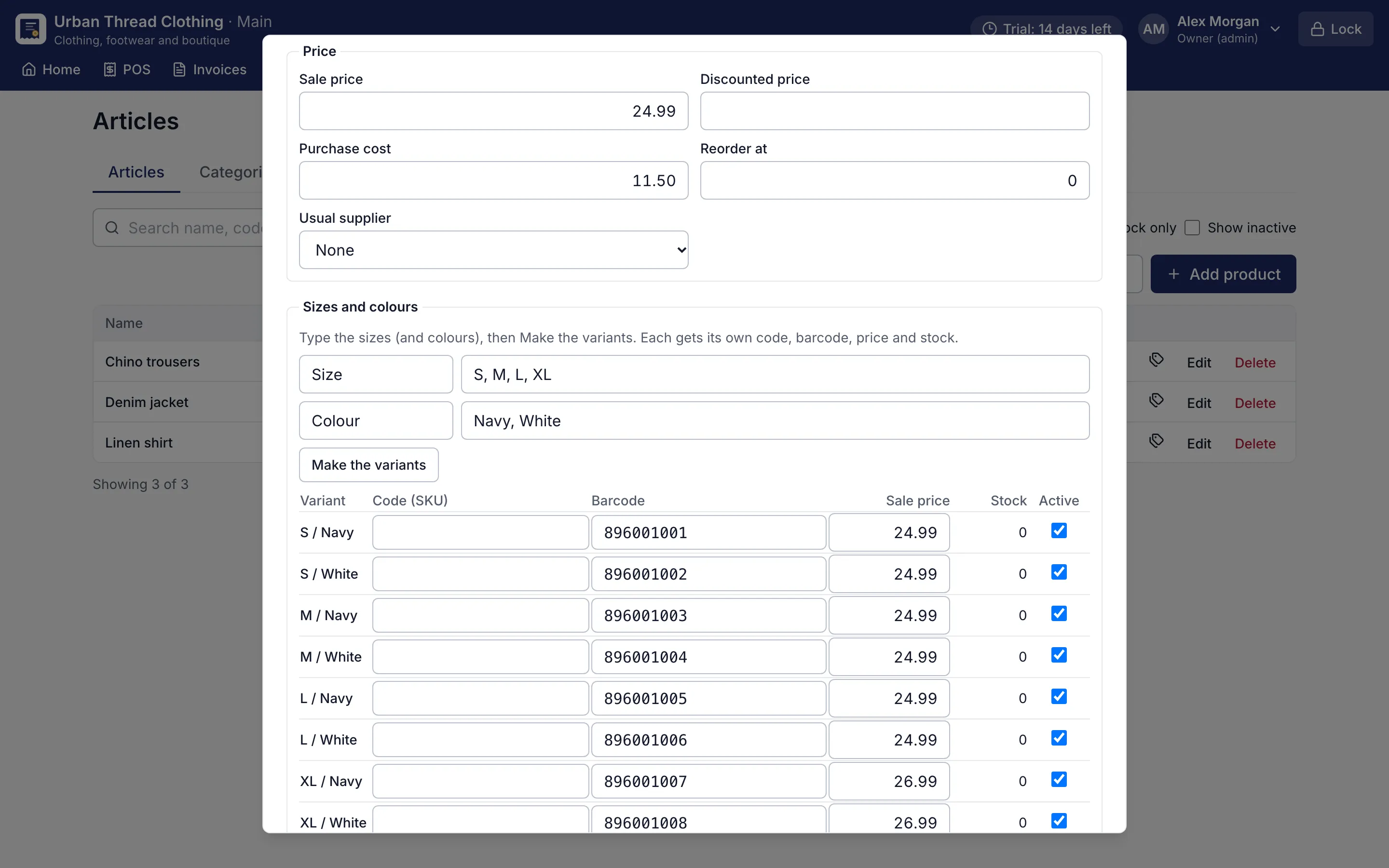This screenshot has width=1389, height=868.
Task: Click the search magnifier icon
Action: 112,228
